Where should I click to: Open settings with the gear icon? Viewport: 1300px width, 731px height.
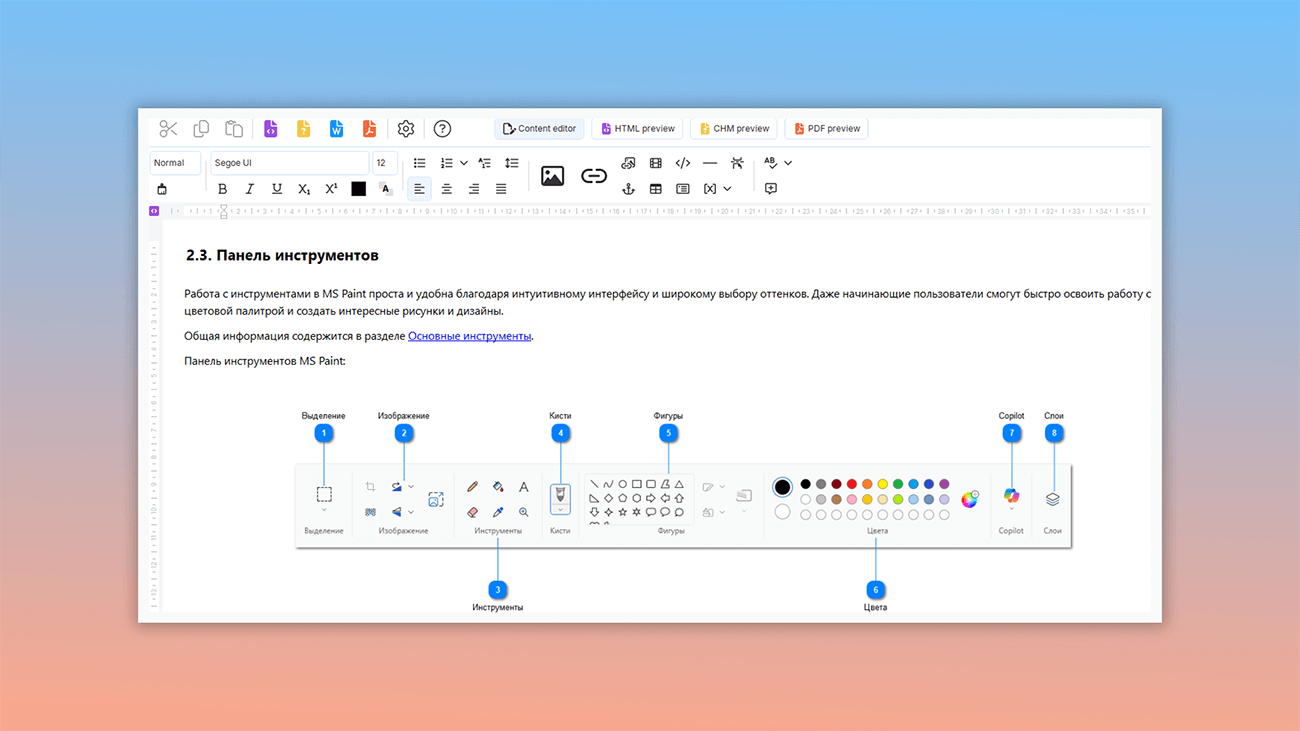[405, 129]
